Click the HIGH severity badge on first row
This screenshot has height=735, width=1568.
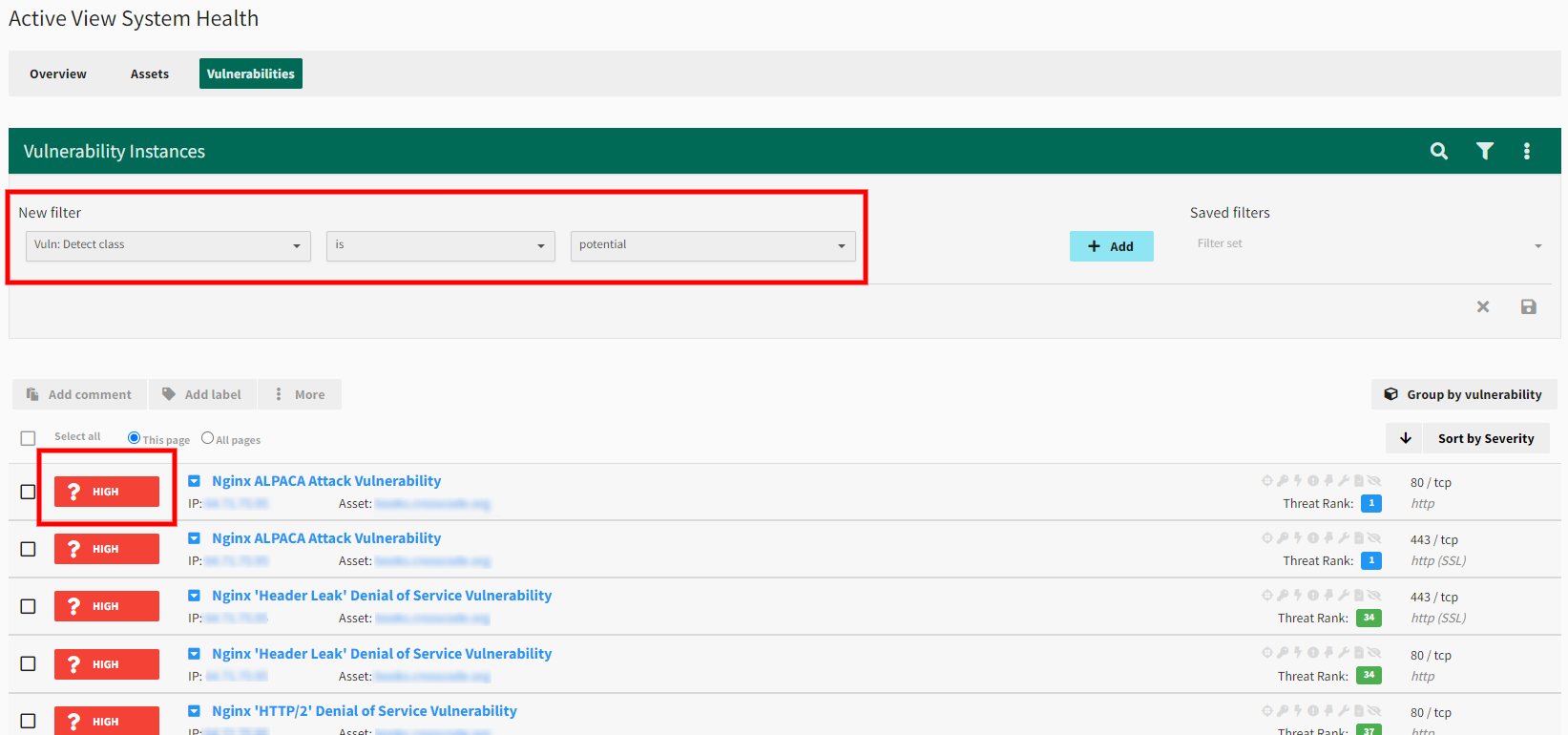pyautogui.click(x=107, y=492)
